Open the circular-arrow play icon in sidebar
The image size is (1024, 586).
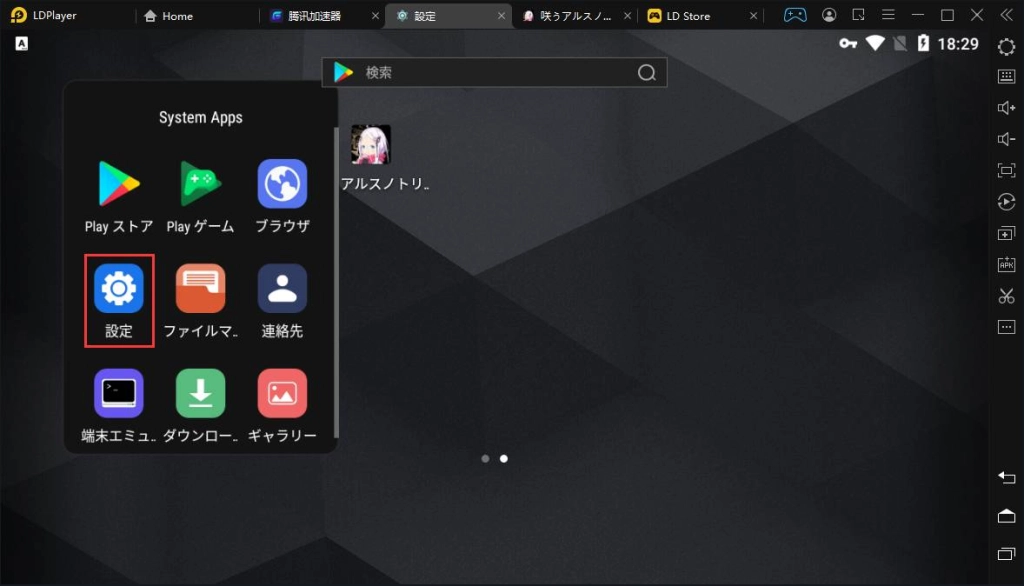point(1006,202)
